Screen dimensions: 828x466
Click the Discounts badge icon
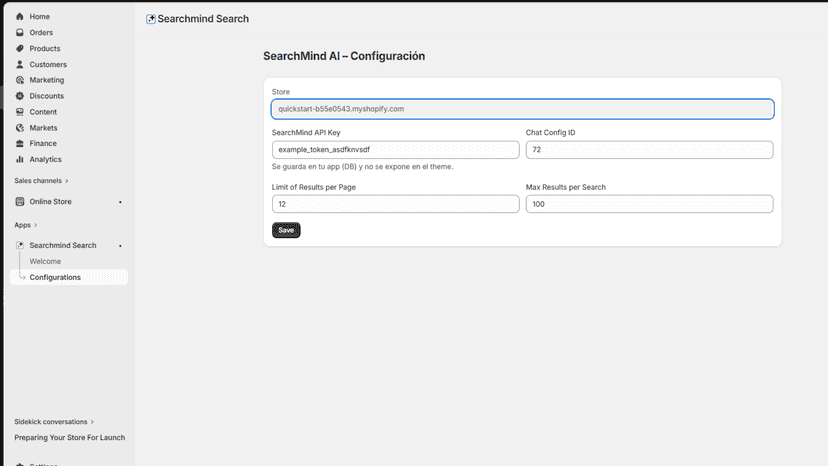pyautogui.click(x=20, y=96)
